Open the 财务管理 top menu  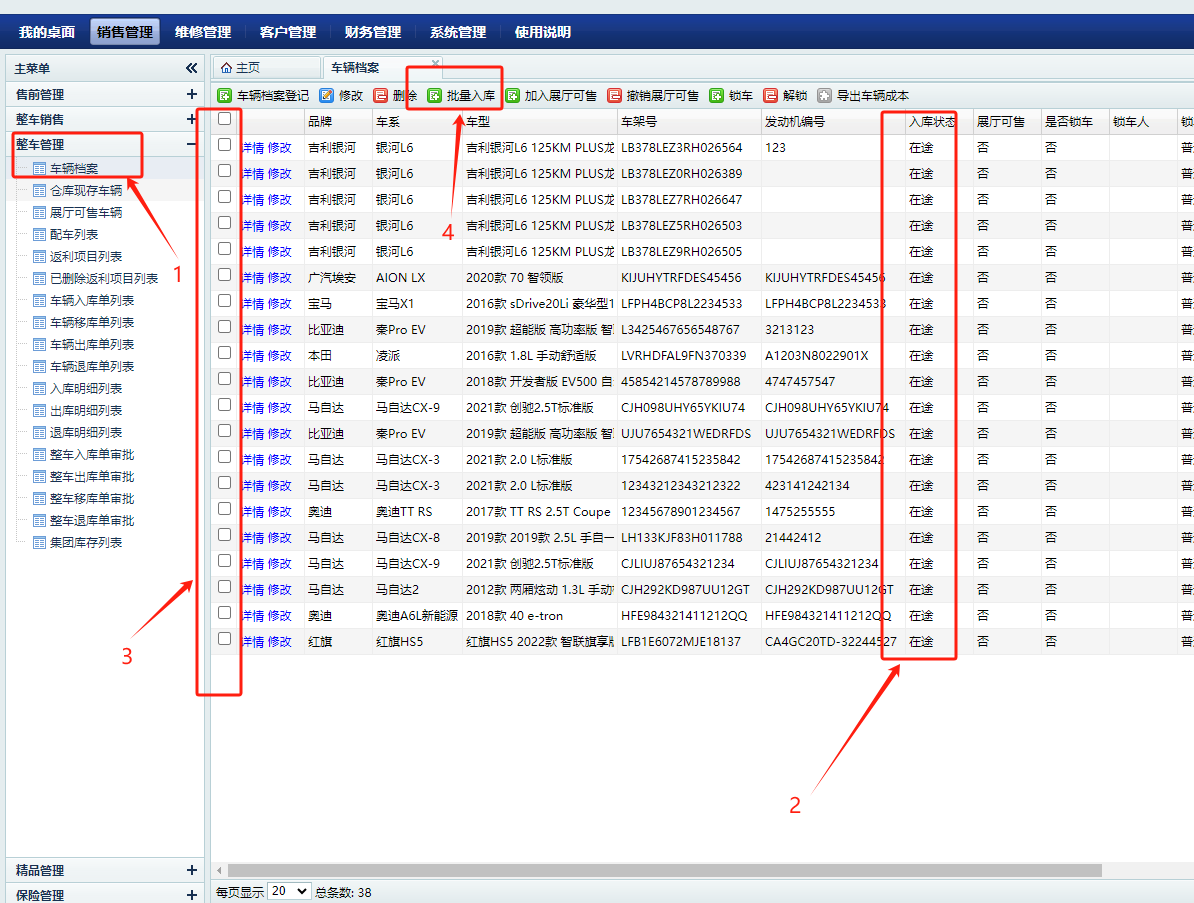(372, 32)
